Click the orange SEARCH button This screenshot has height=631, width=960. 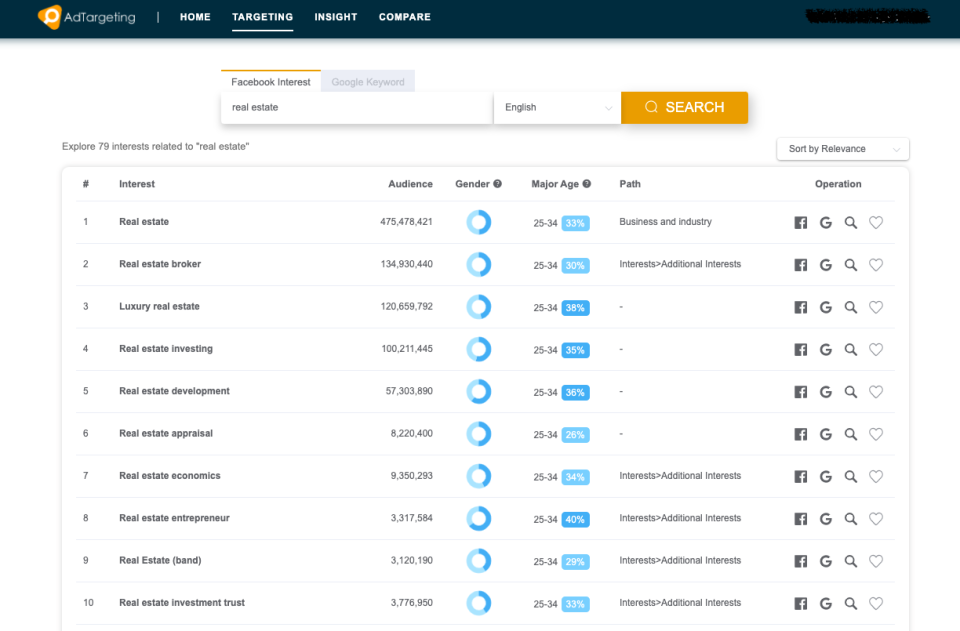coord(684,108)
